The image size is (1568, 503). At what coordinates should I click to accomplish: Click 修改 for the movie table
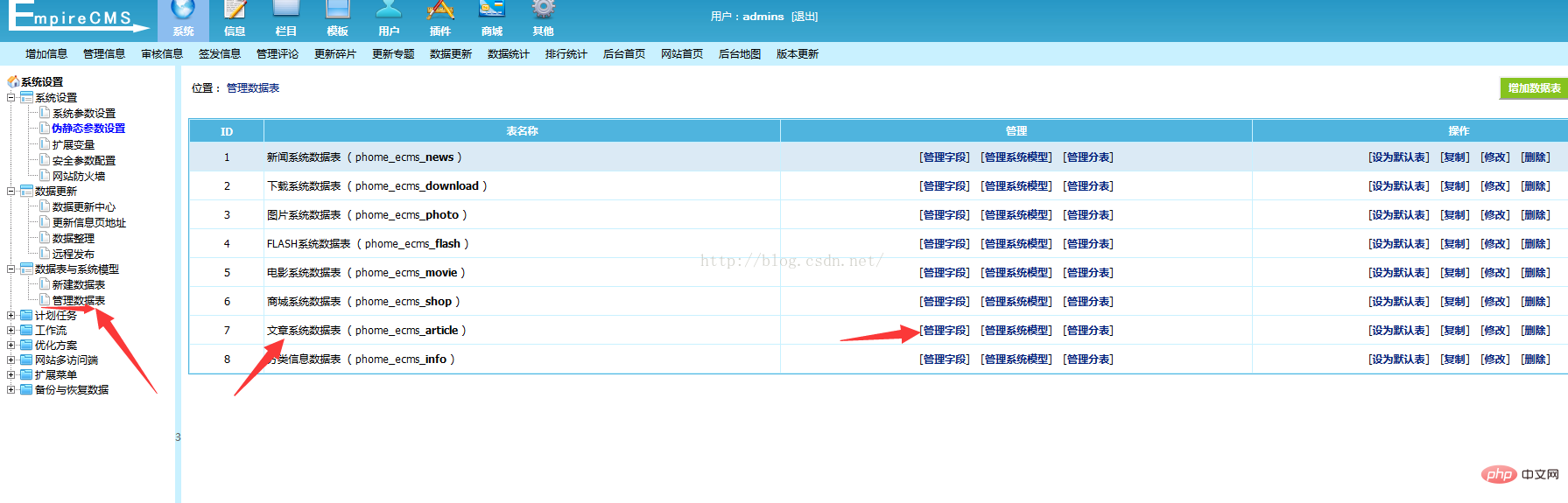coord(1495,272)
